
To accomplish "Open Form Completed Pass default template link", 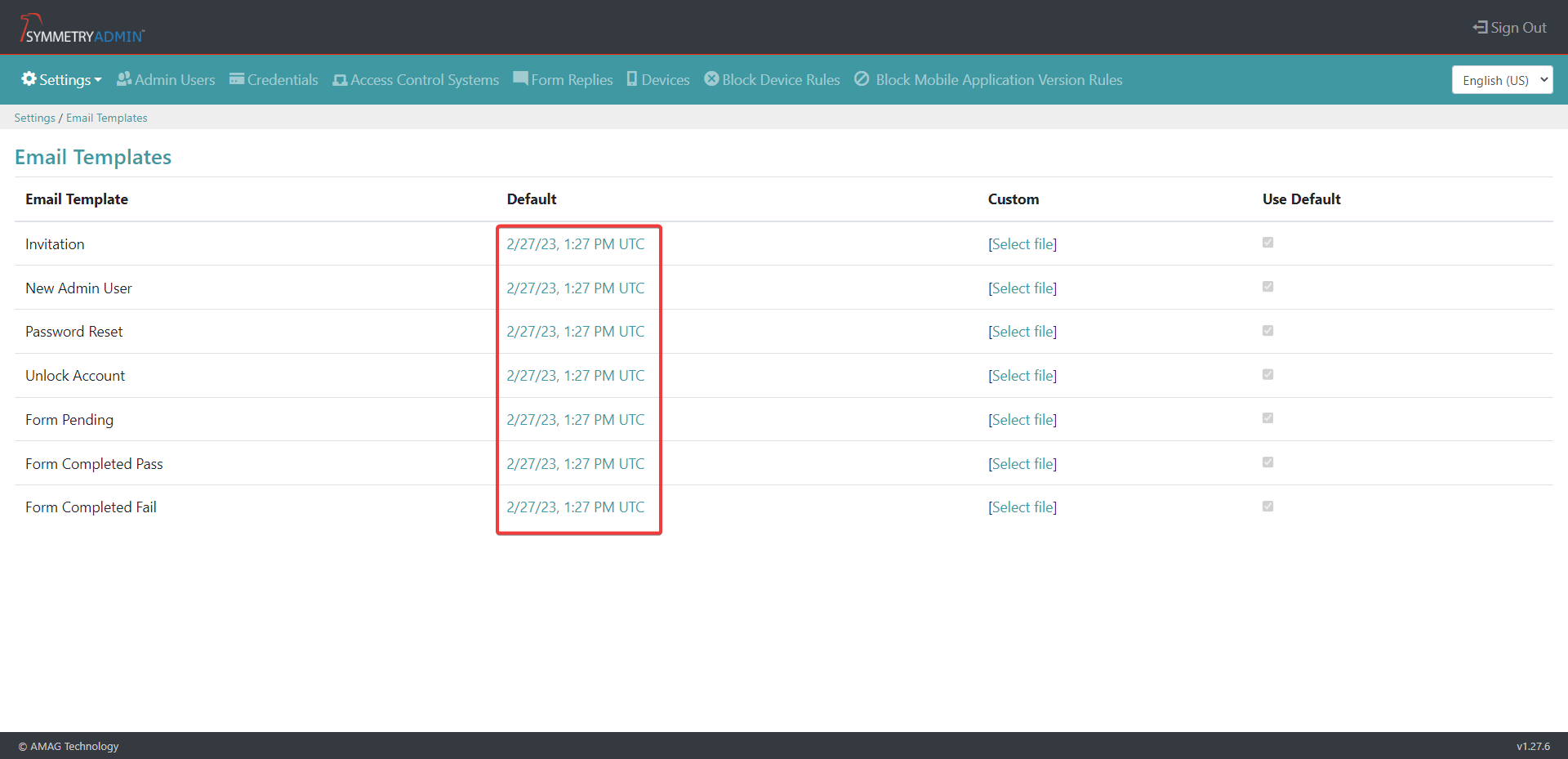I will 576,463.
